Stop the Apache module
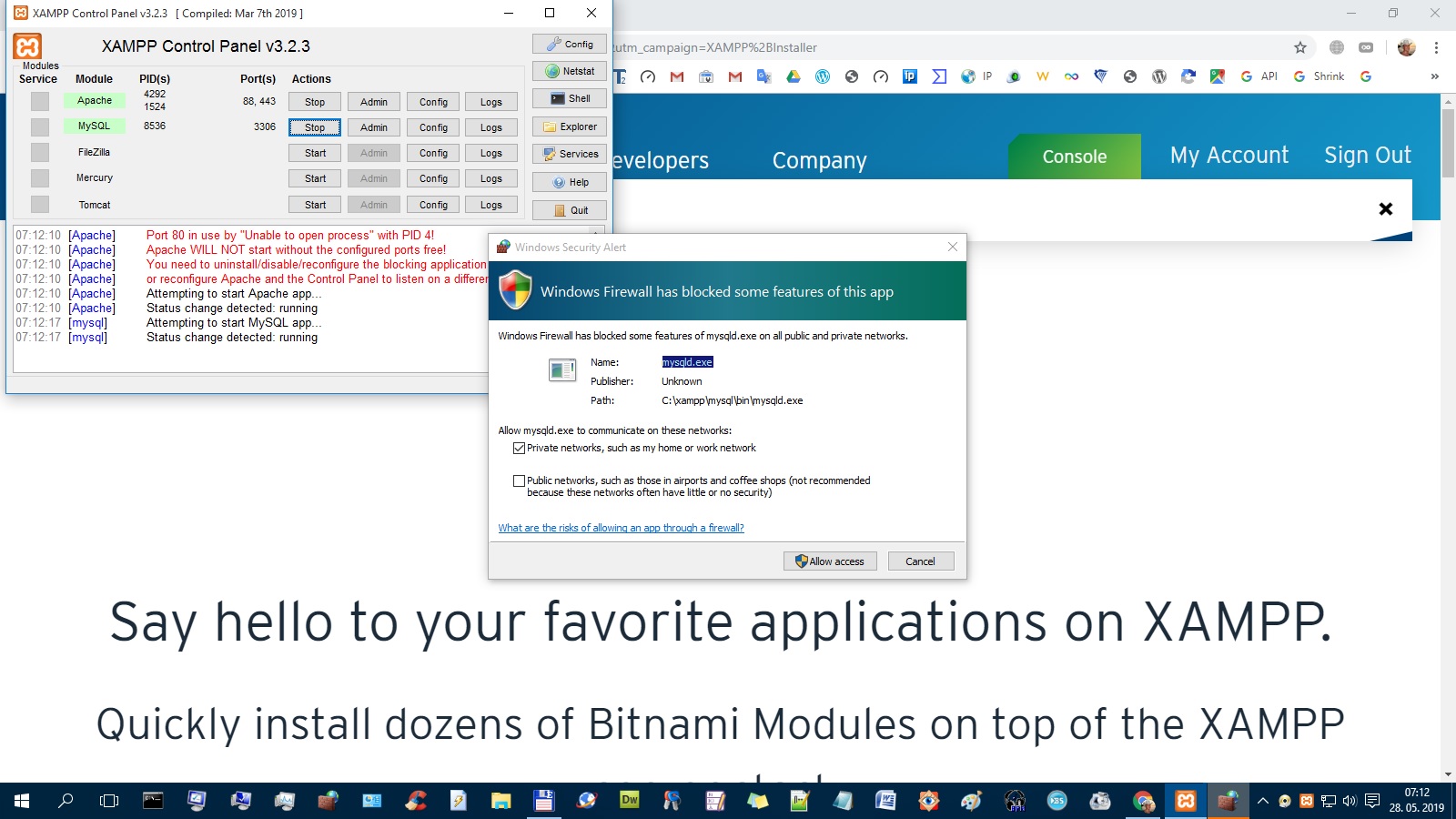 (315, 102)
